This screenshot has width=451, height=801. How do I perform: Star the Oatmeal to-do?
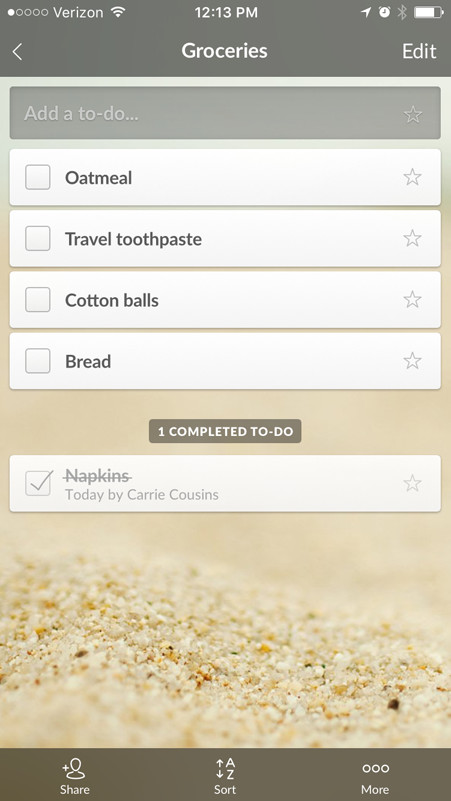[412, 177]
